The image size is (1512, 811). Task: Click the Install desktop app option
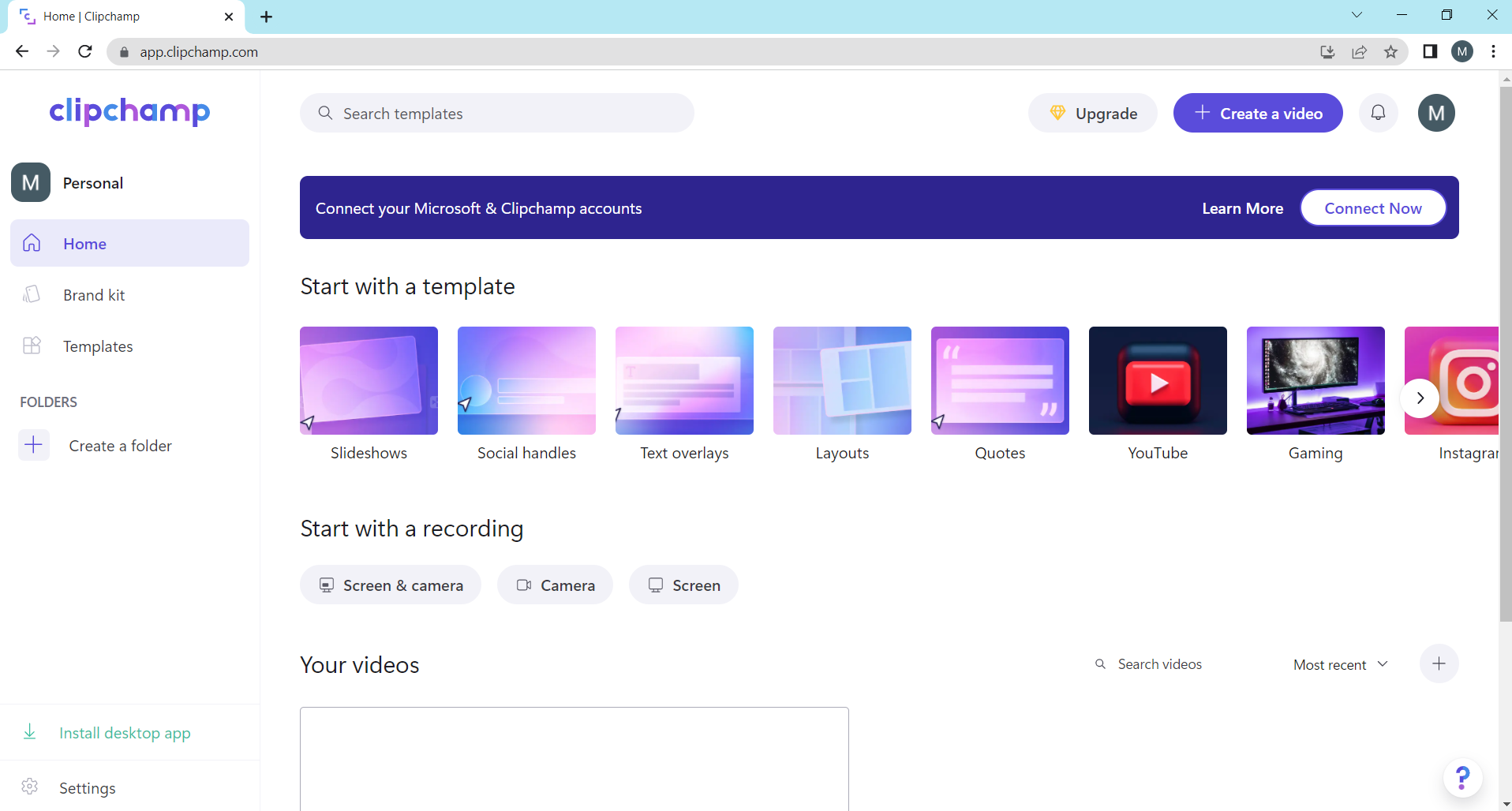[x=124, y=733]
